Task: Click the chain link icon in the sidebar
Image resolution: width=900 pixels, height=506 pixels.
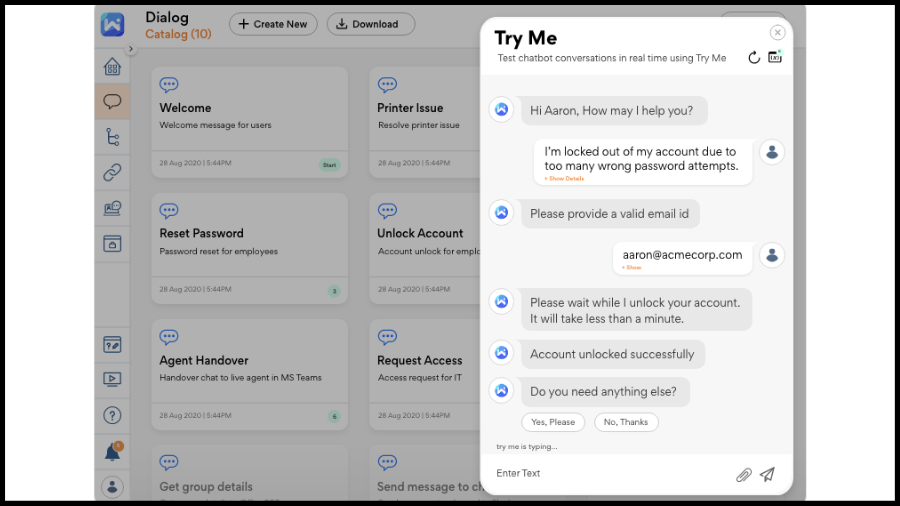Action: point(112,172)
